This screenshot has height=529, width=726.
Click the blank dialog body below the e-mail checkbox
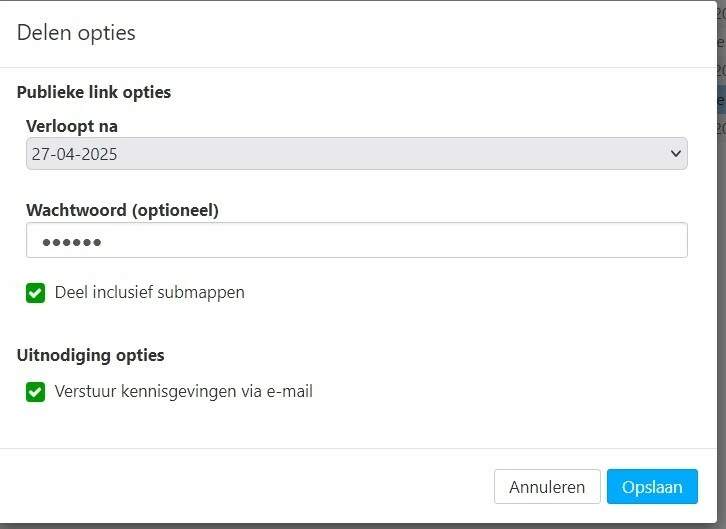pos(357,426)
